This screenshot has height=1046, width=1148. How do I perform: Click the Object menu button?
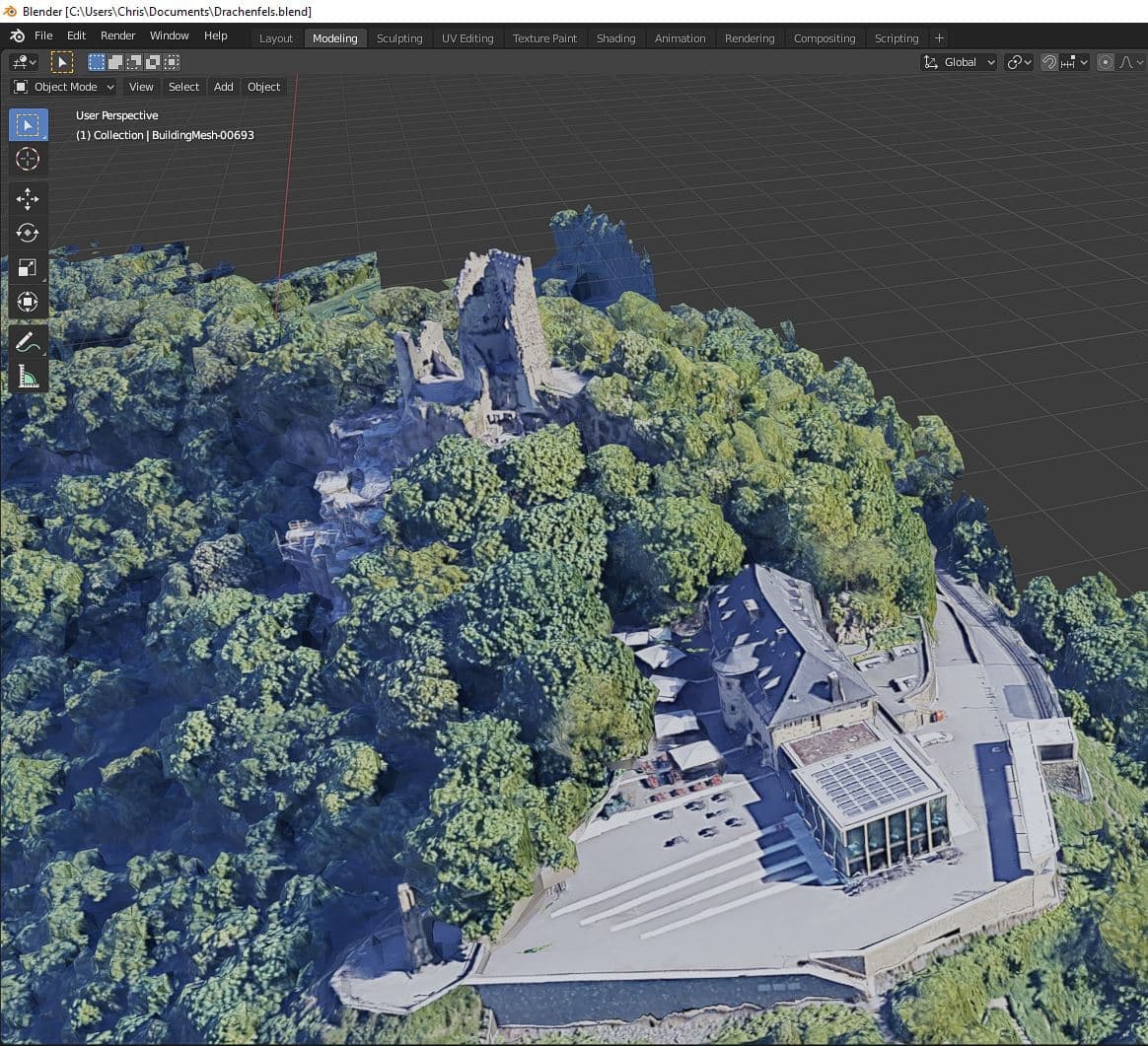263,87
